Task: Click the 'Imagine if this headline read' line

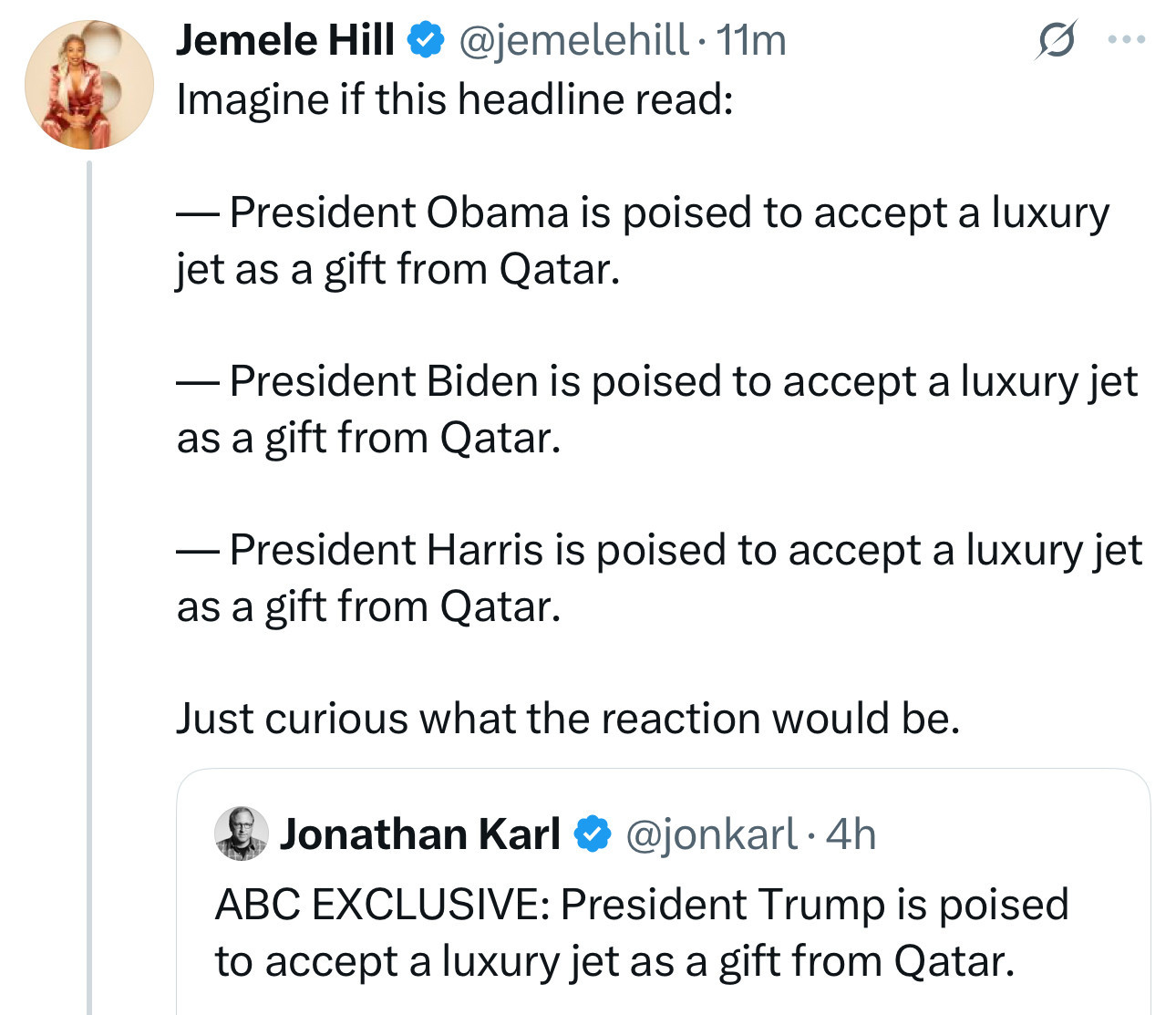Action: (455, 99)
